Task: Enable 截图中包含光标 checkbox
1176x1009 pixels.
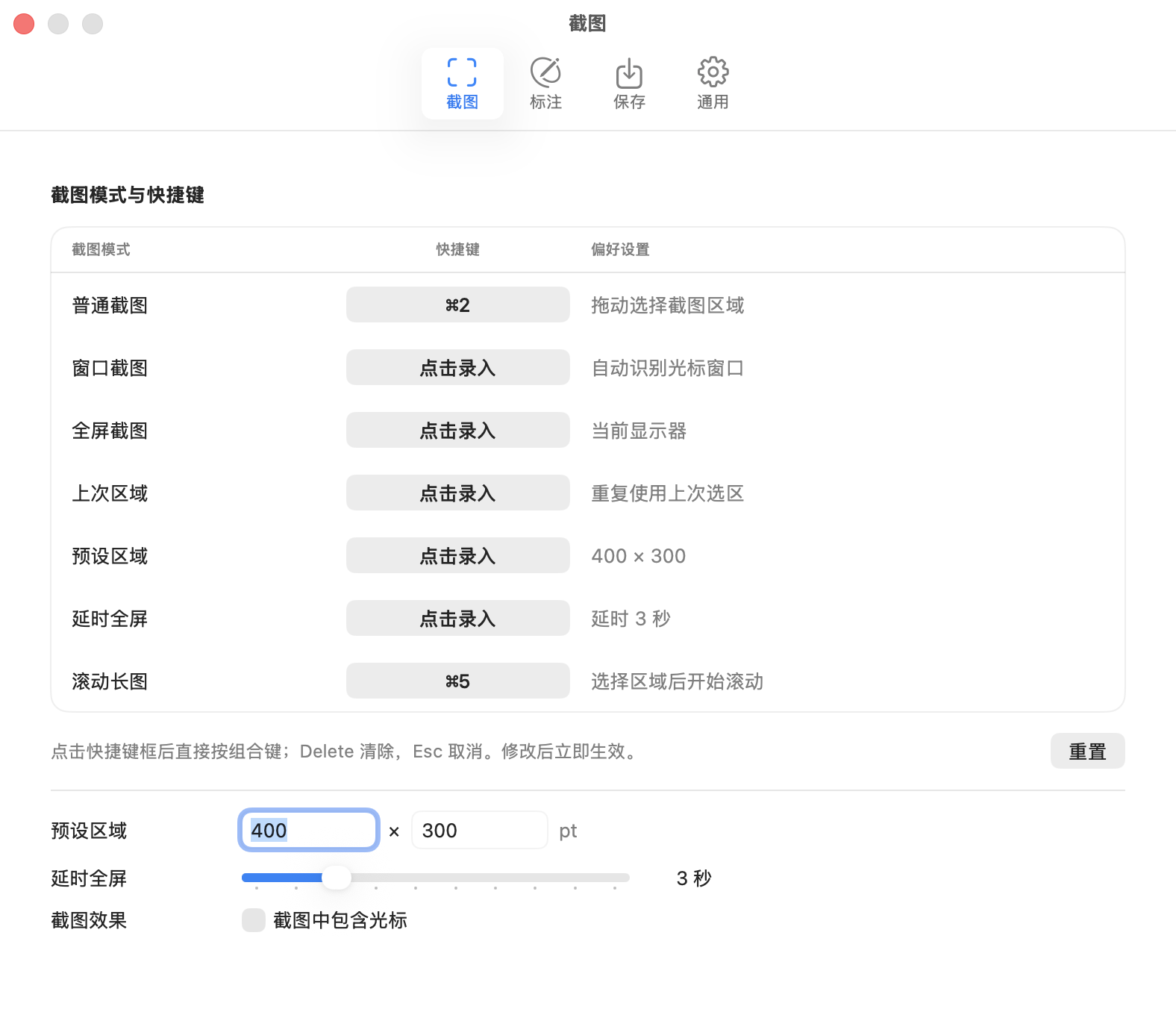Action: click(254, 920)
